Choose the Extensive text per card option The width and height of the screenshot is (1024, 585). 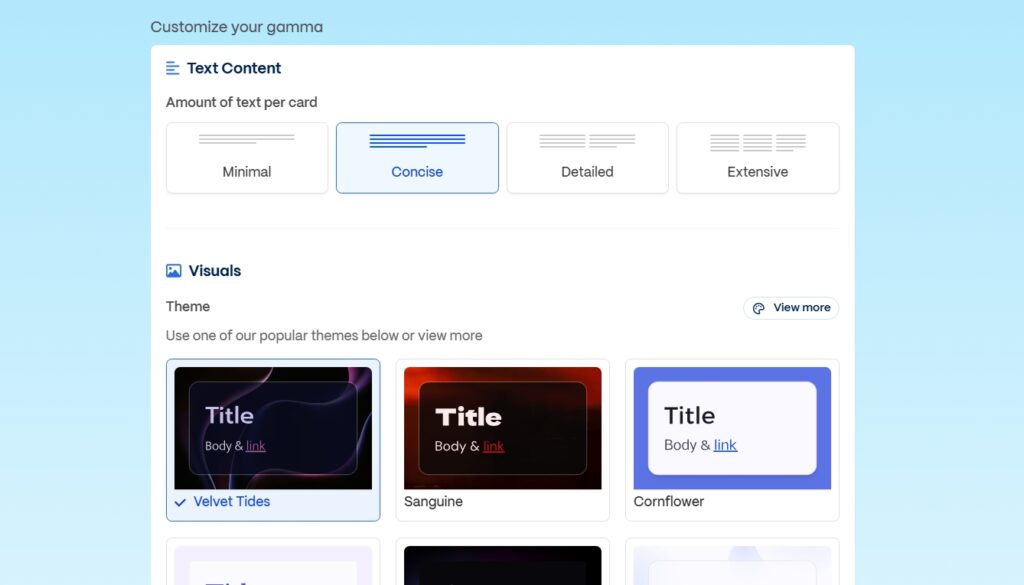pos(757,158)
